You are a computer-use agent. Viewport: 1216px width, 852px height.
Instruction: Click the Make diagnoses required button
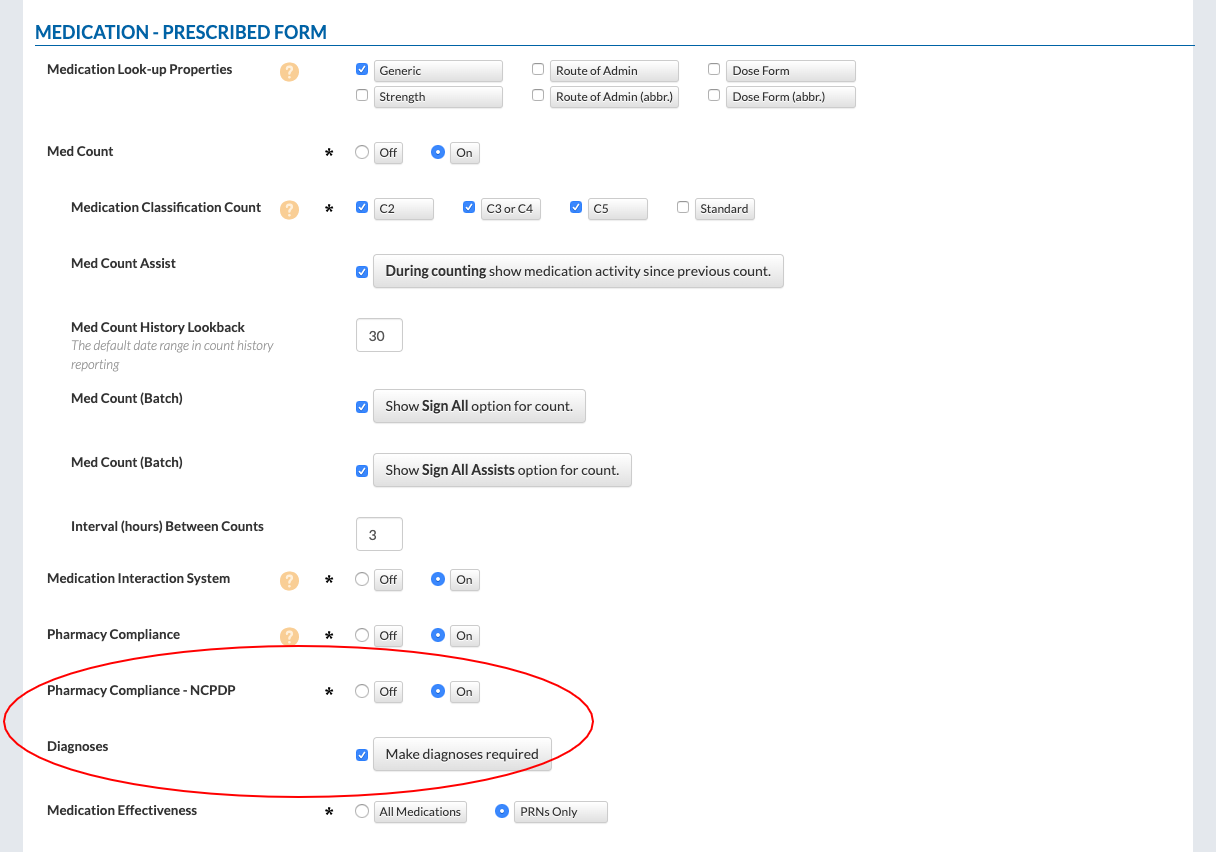pos(461,754)
